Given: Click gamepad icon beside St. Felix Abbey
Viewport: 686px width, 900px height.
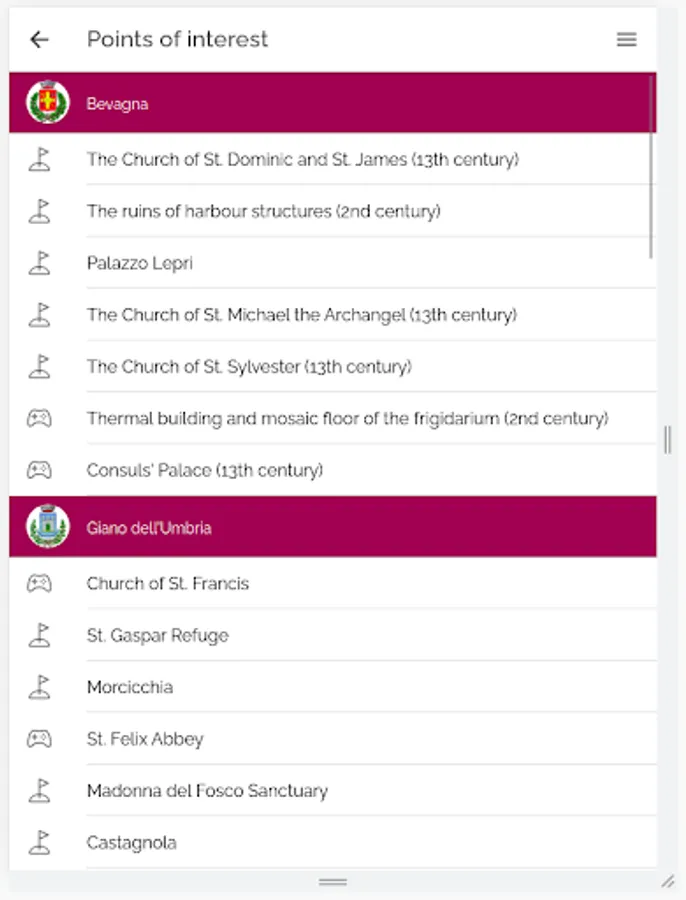Looking at the screenshot, I should click(x=39, y=739).
